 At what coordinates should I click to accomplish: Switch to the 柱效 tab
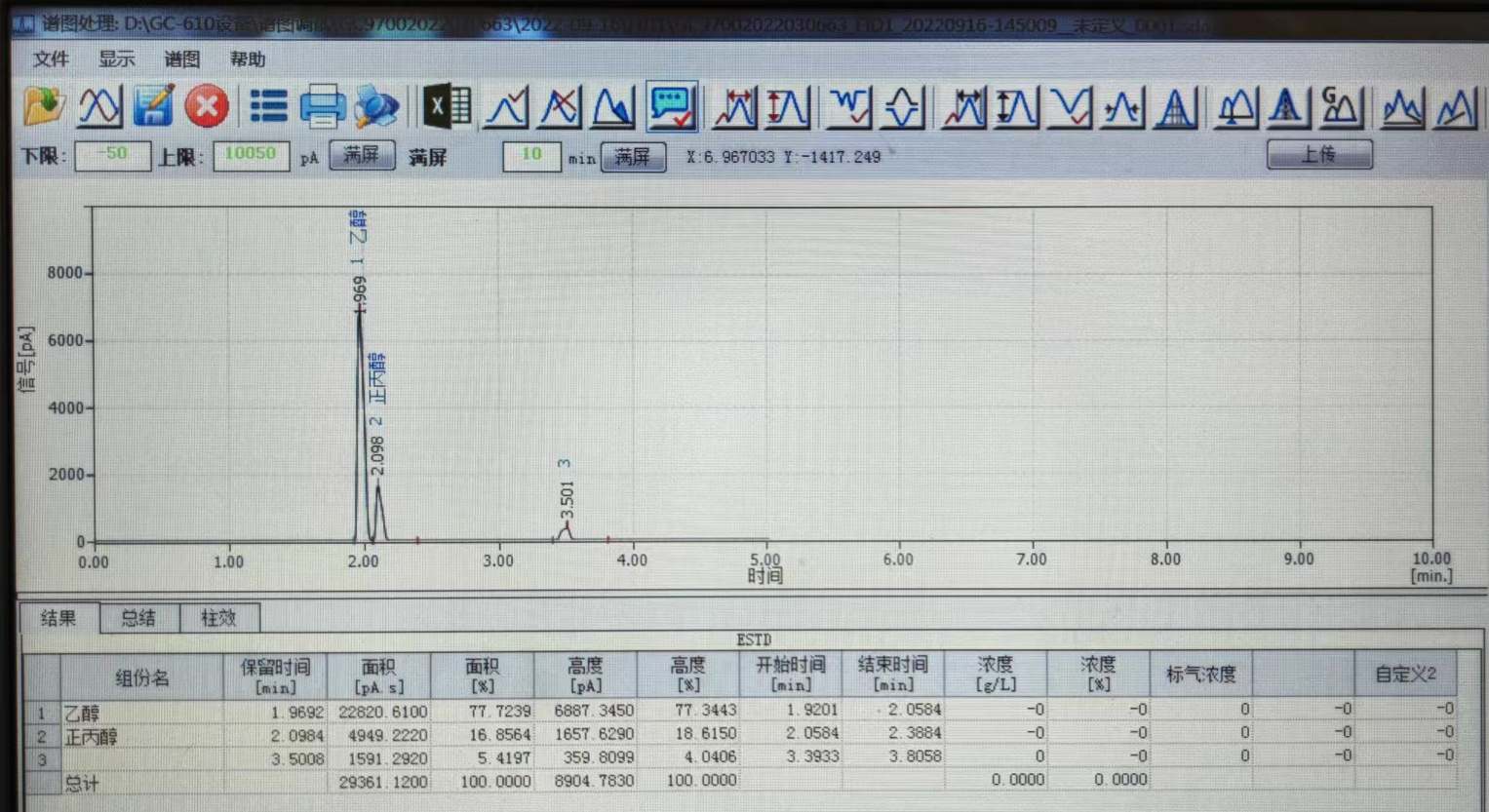pyautogui.click(x=218, y=618)
